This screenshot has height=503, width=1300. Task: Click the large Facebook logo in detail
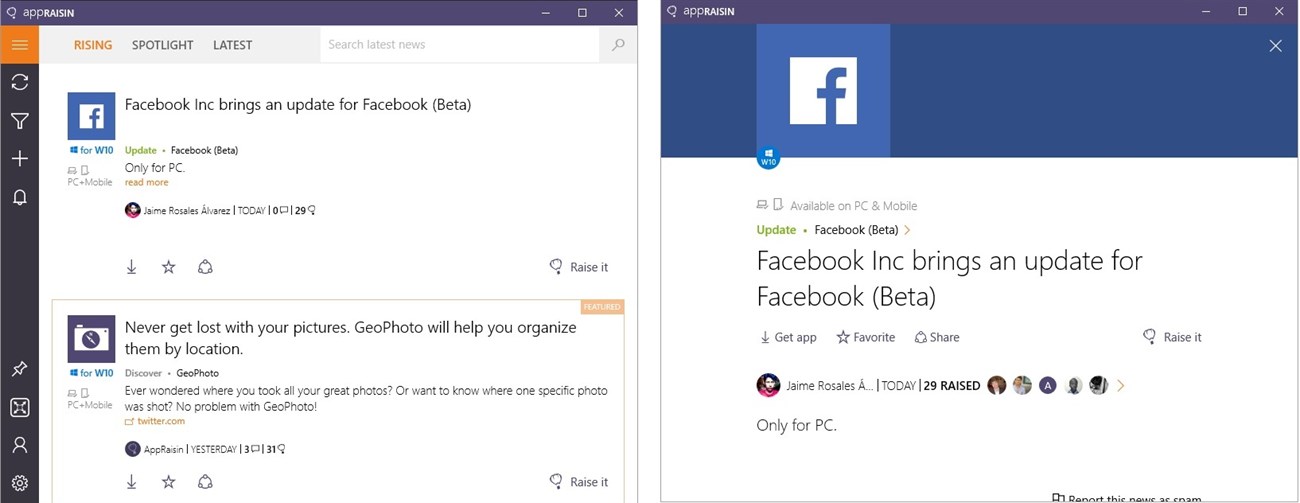point(823,90)
